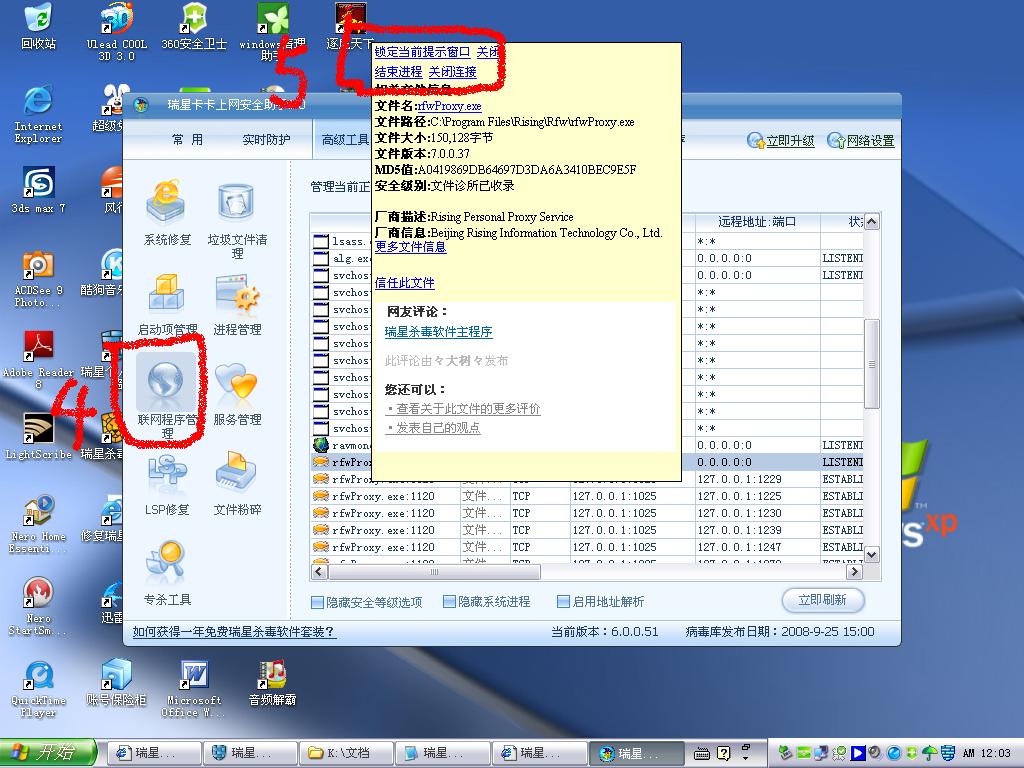1024x768 pixels.
Task: Click the list's scroll down arrow
Action: pyautogui.click(x=872, y=555)
